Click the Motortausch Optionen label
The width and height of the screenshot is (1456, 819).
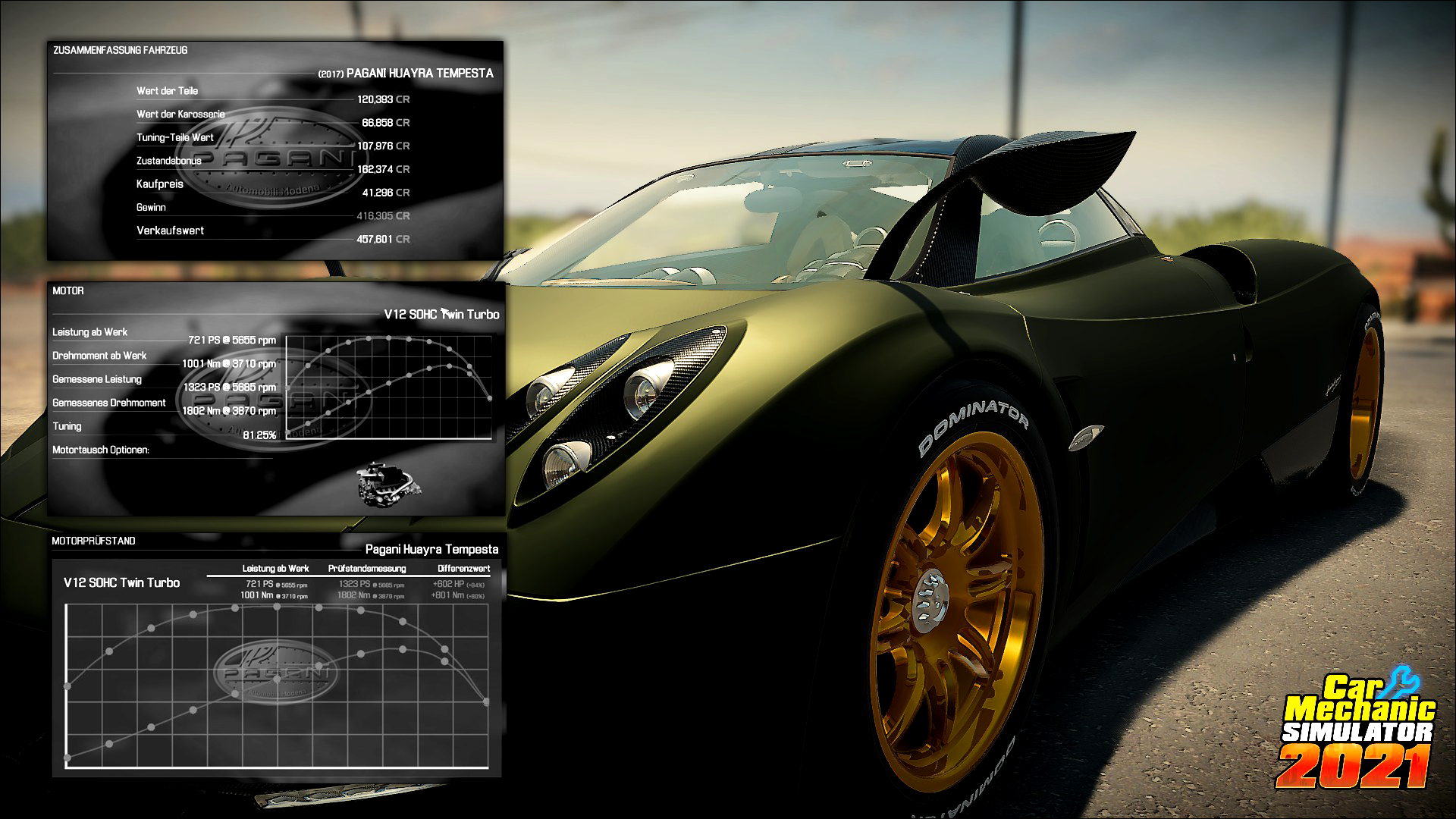coord(101,450)
